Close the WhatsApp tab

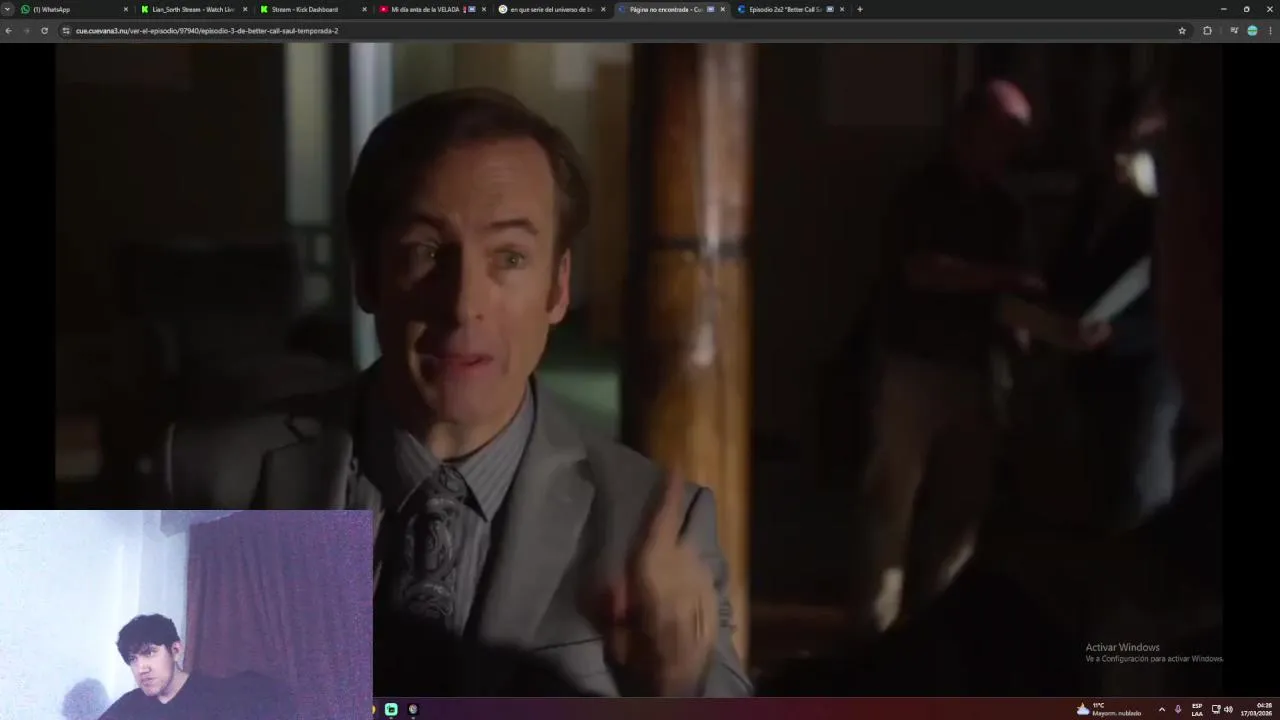[126, 9]
